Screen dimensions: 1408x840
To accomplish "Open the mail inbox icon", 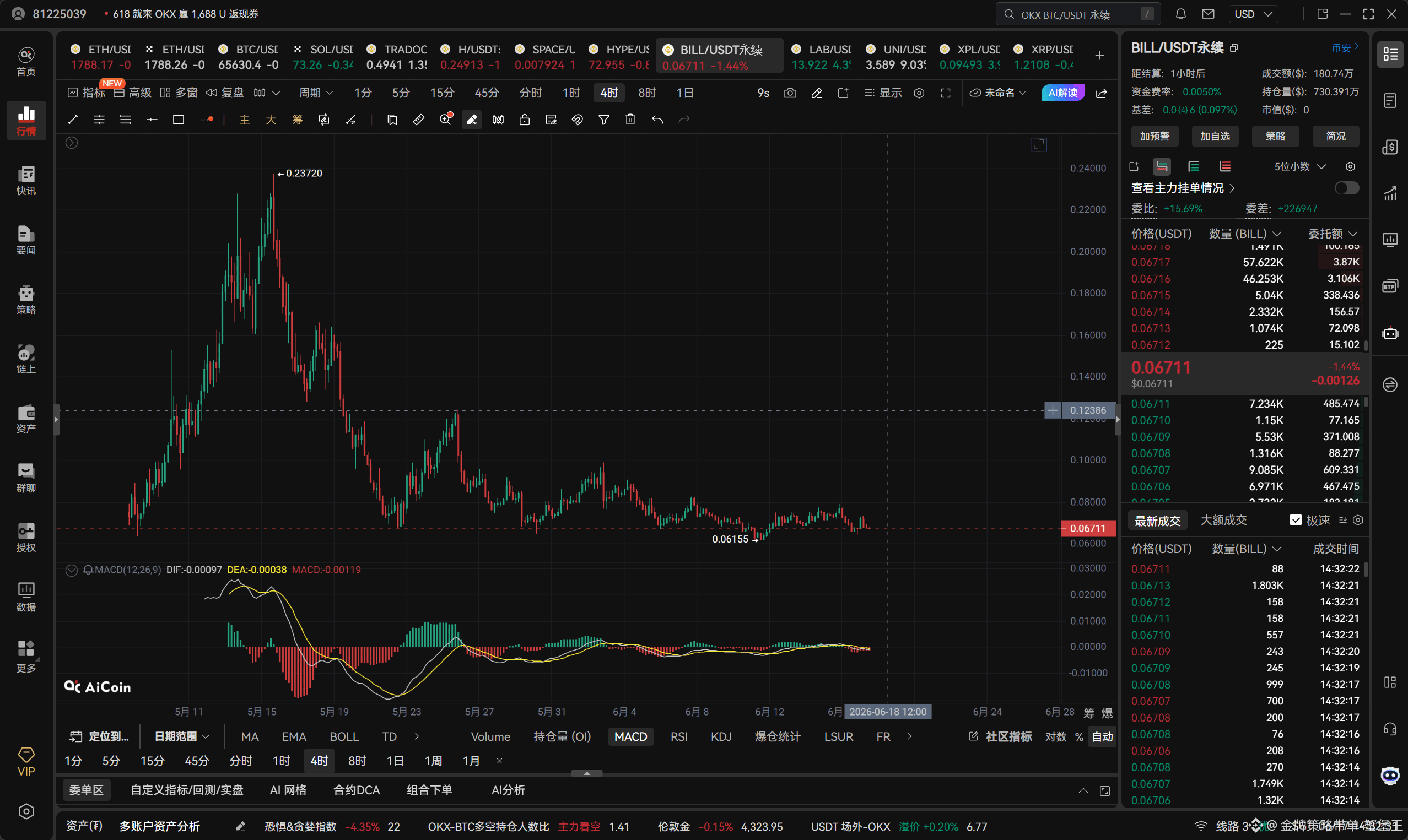I will (1208, 14).
